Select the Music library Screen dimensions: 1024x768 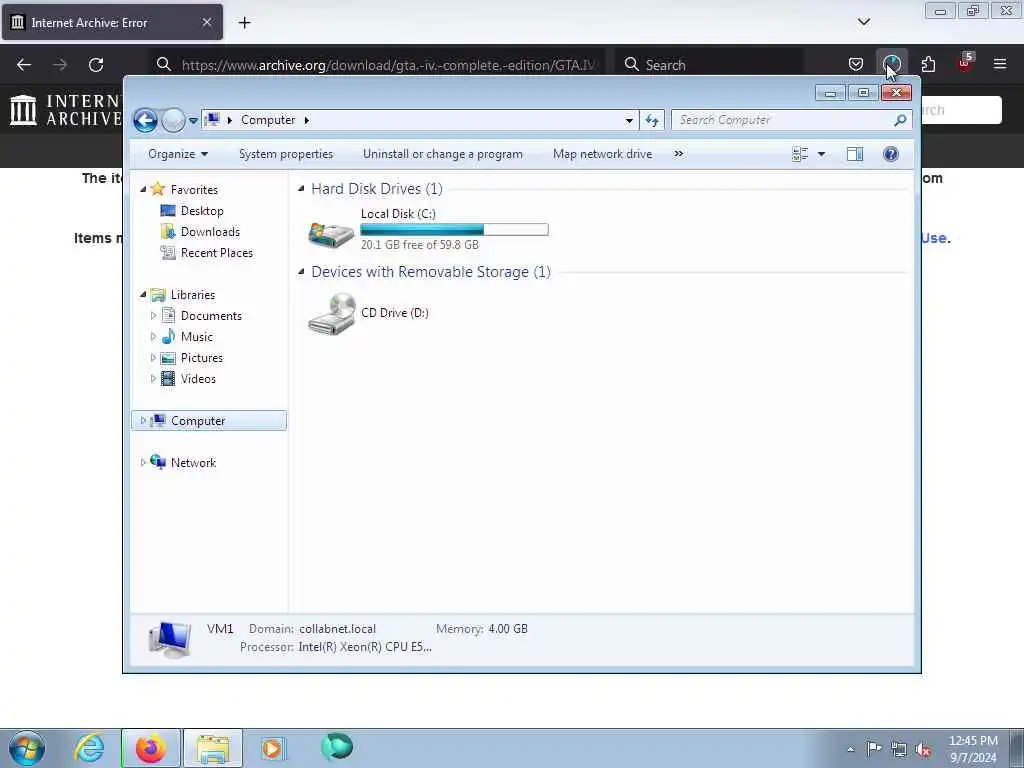[197, 337]
